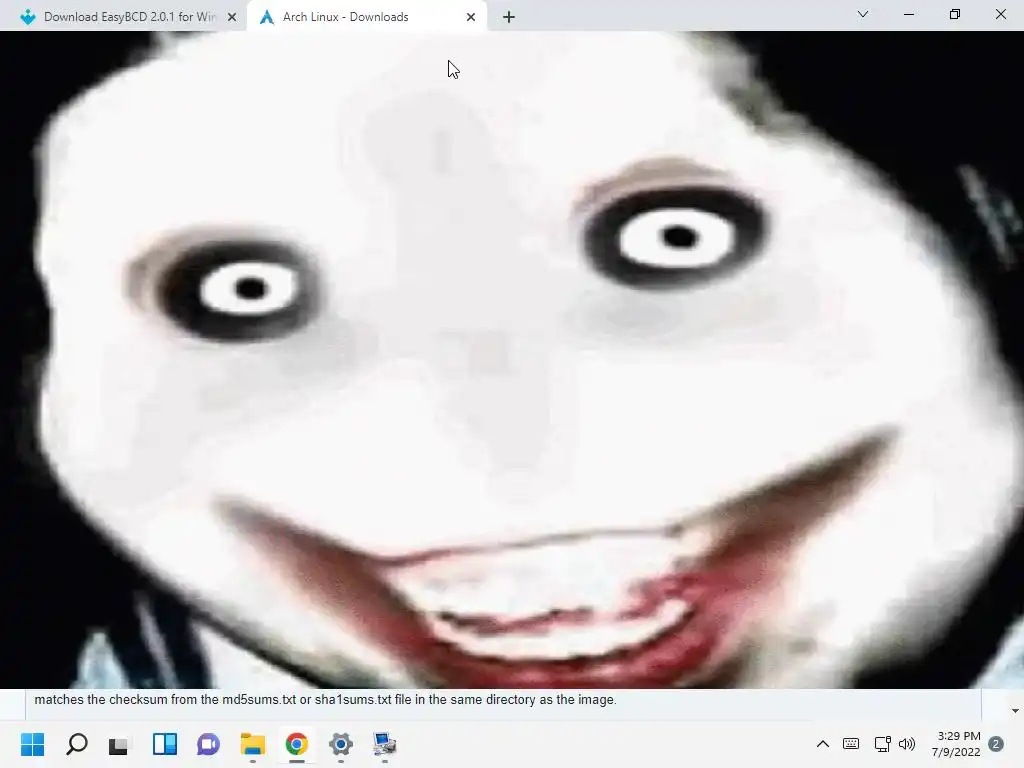Open Task View on taskbar

(x=120, y=744)
